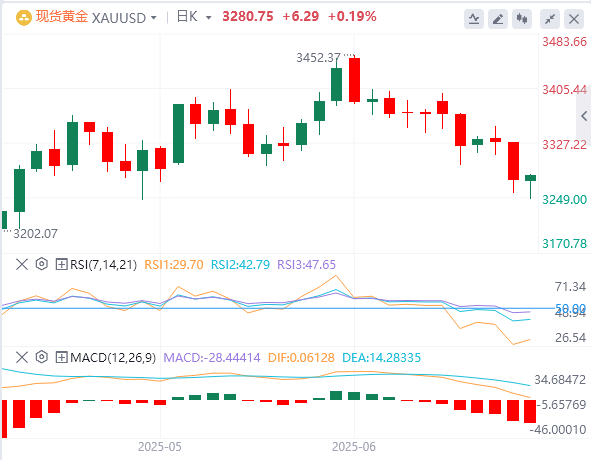
Task: Expand side panel with left chevron
Action: 584,116
